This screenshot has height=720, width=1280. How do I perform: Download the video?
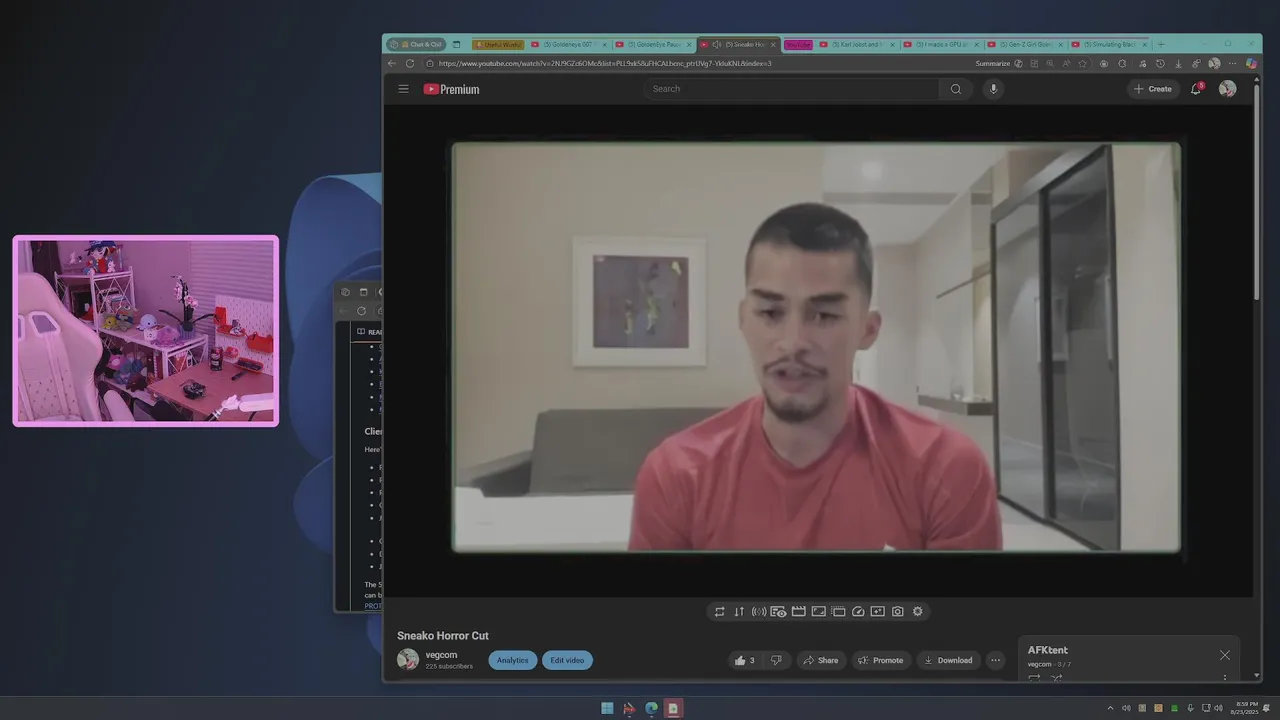[948, 660]
